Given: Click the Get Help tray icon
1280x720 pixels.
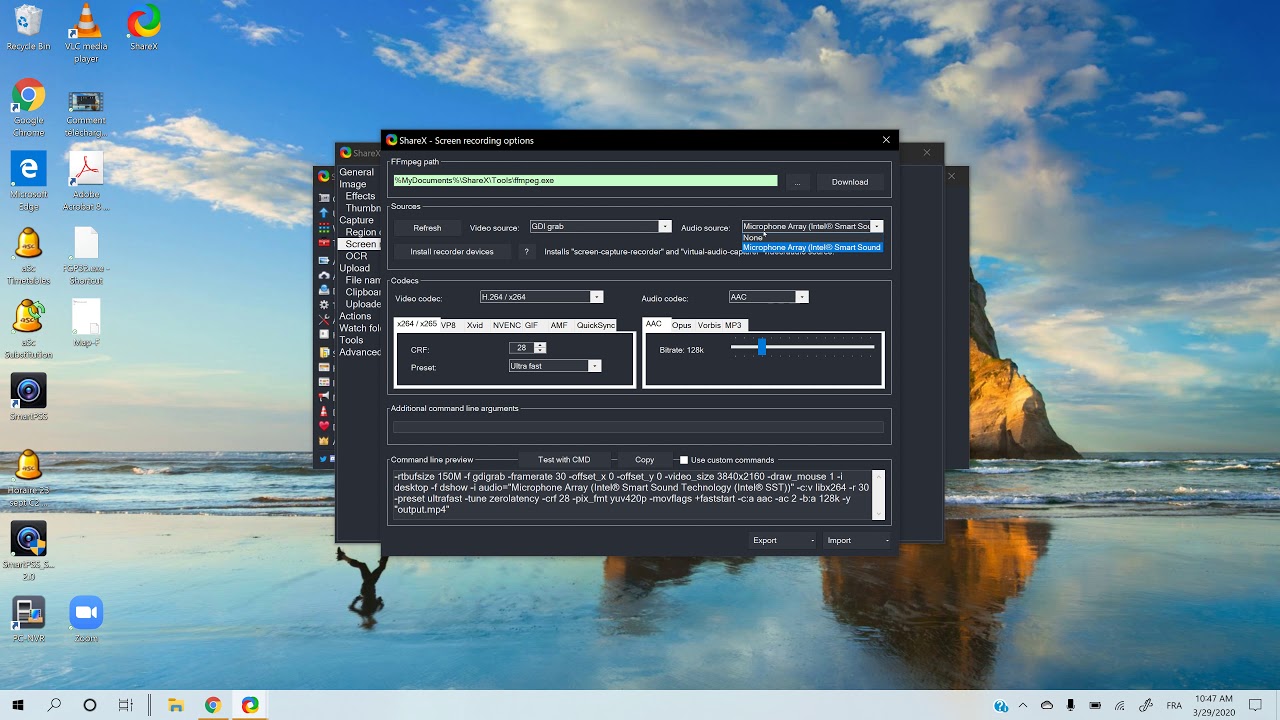Looking at the screenshot, I should (1001, 706).
